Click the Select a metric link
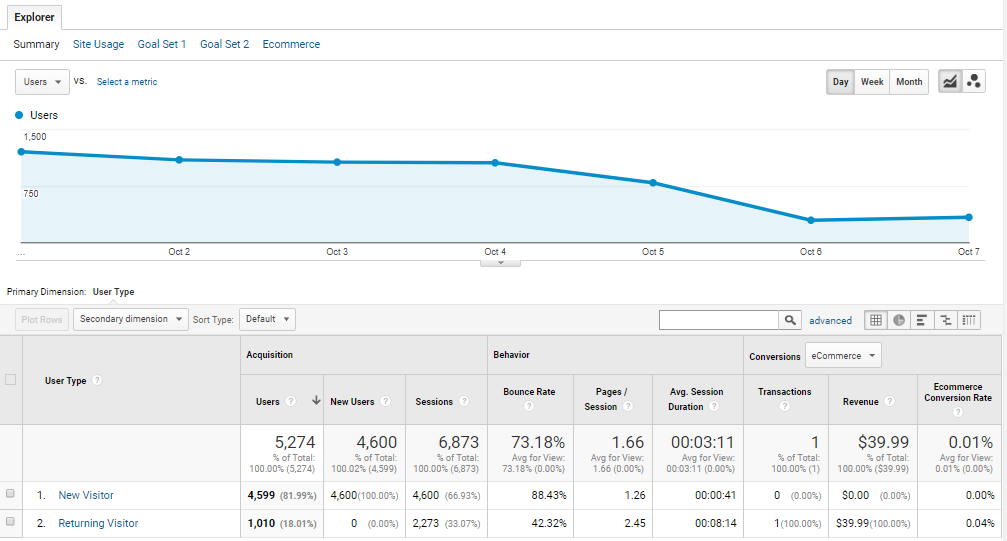The height and width of the screenshot is (541, 1007). (127, 82)
